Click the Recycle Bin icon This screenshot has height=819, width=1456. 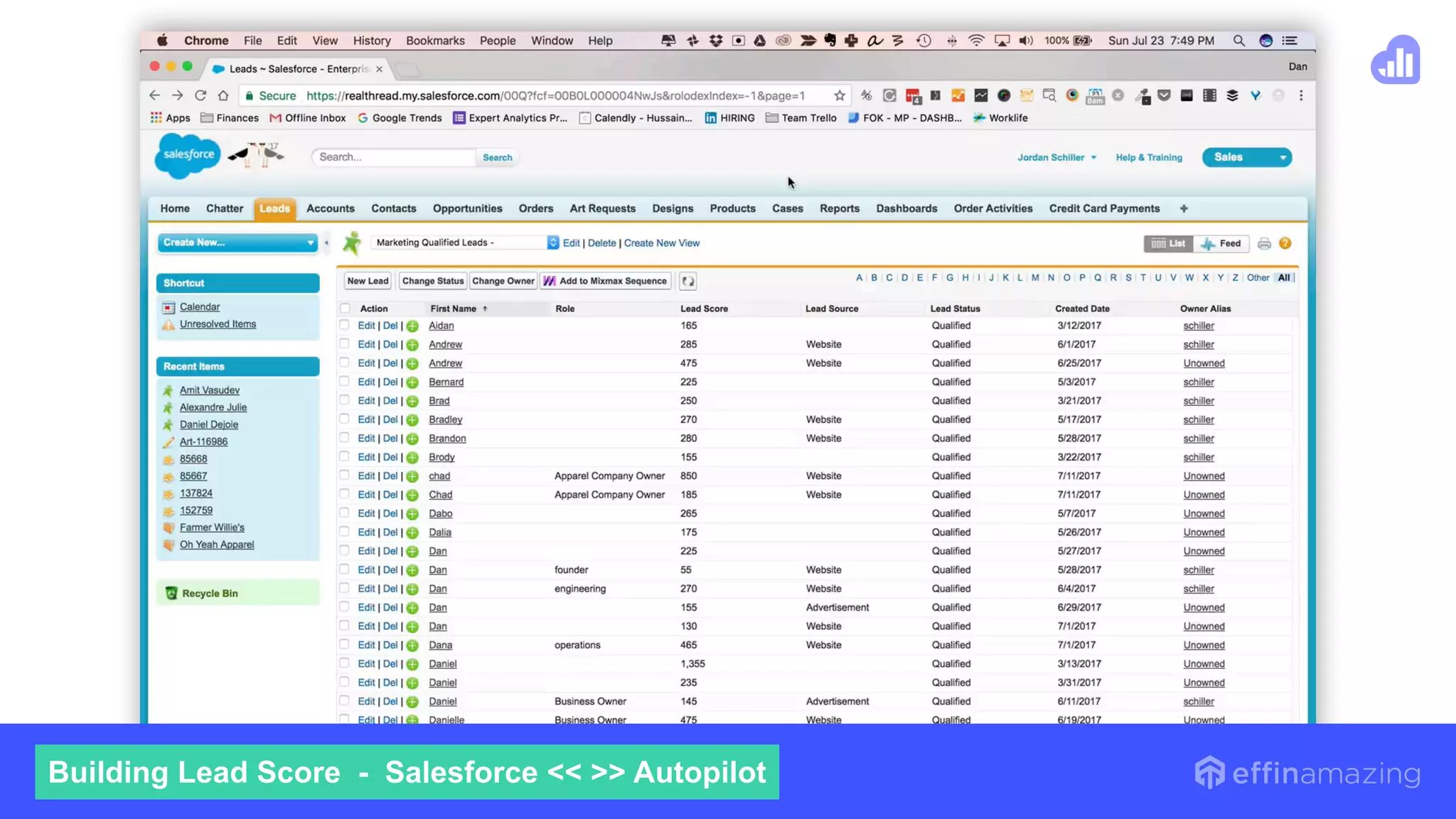(171, 593)
